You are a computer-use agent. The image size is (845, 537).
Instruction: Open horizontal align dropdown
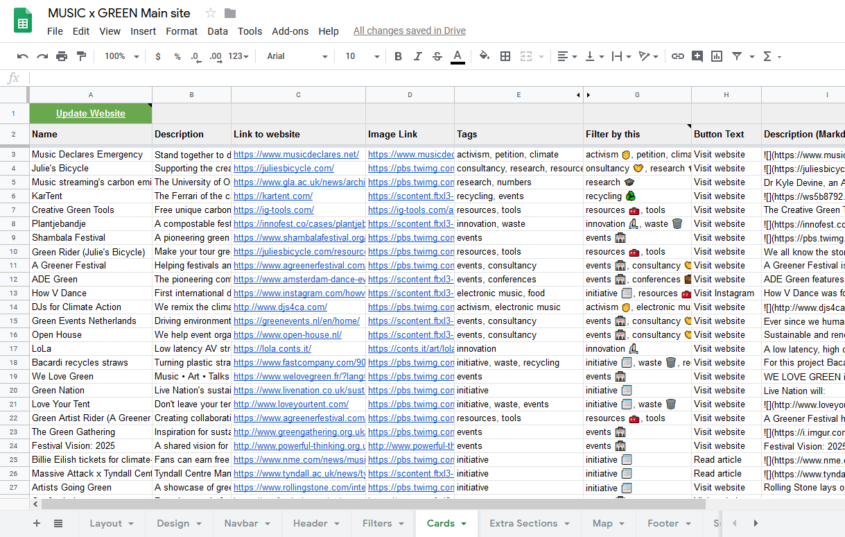tap(566, 56)
